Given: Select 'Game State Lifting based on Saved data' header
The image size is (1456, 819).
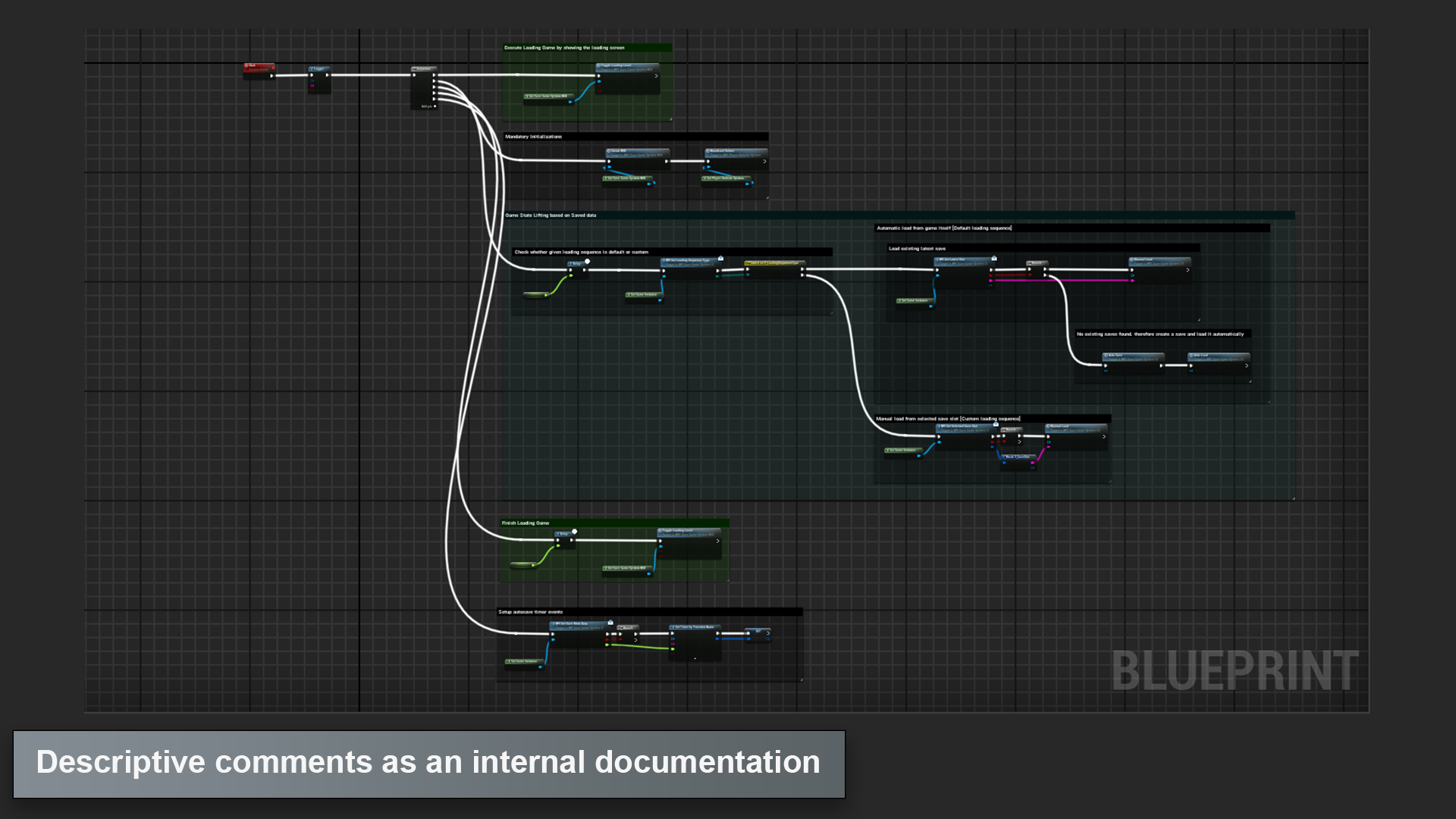Looking at the screenshot, I should click(551, 215).
